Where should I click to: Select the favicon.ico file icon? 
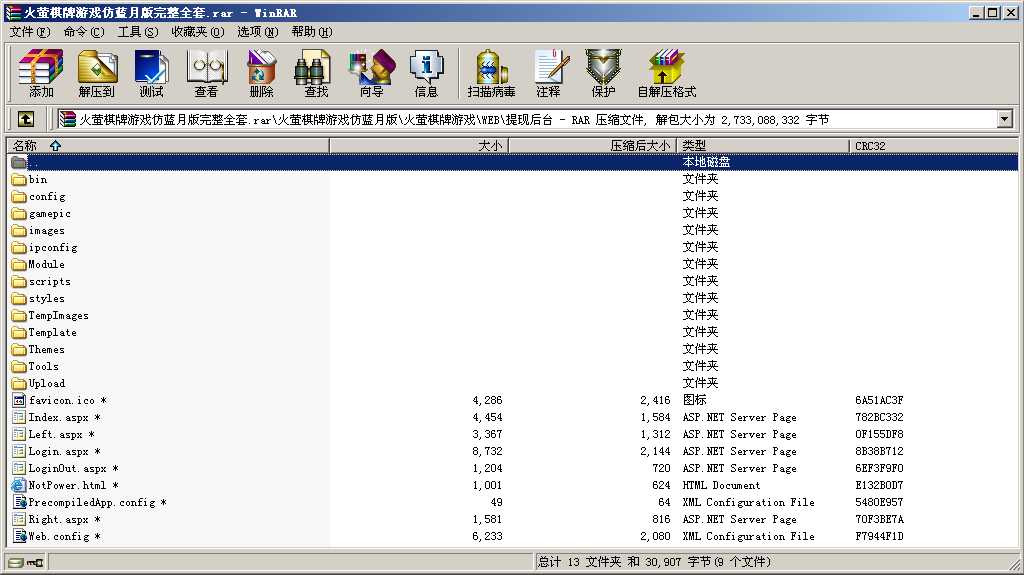[x=19, y=401]
